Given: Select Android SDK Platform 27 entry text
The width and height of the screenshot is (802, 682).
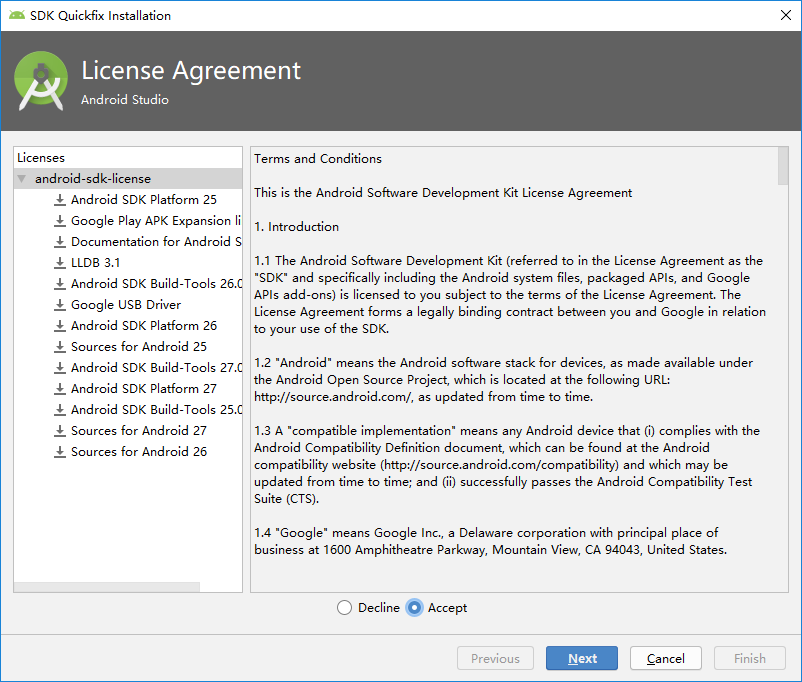Looking at the screenshot, I should (x=144, y=388).
